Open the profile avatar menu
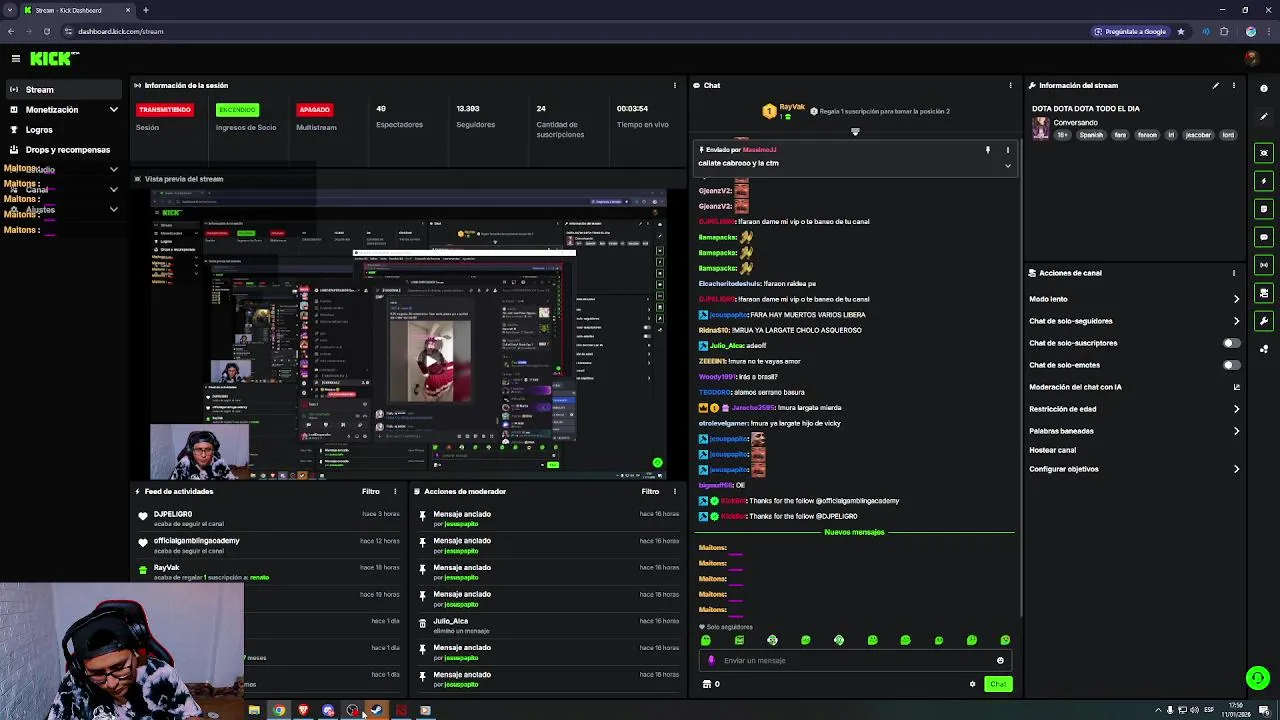This screenshot has height=720, width=1280. (1251, 59)
